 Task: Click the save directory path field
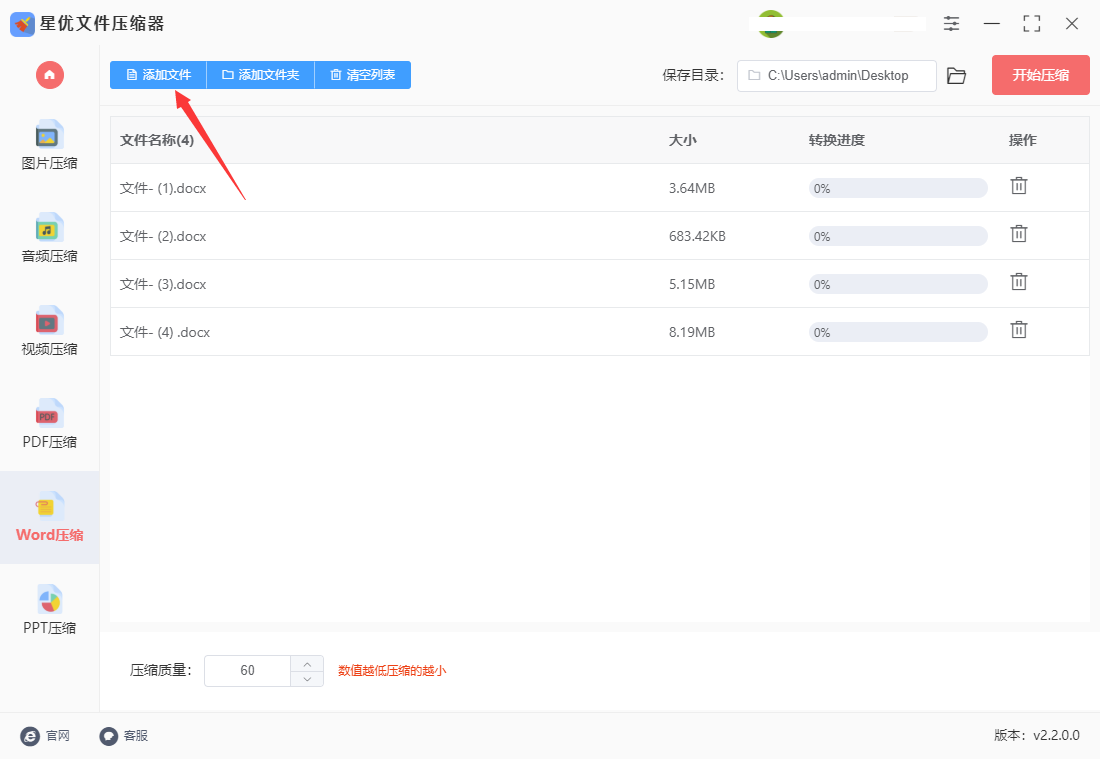point(836,76)
